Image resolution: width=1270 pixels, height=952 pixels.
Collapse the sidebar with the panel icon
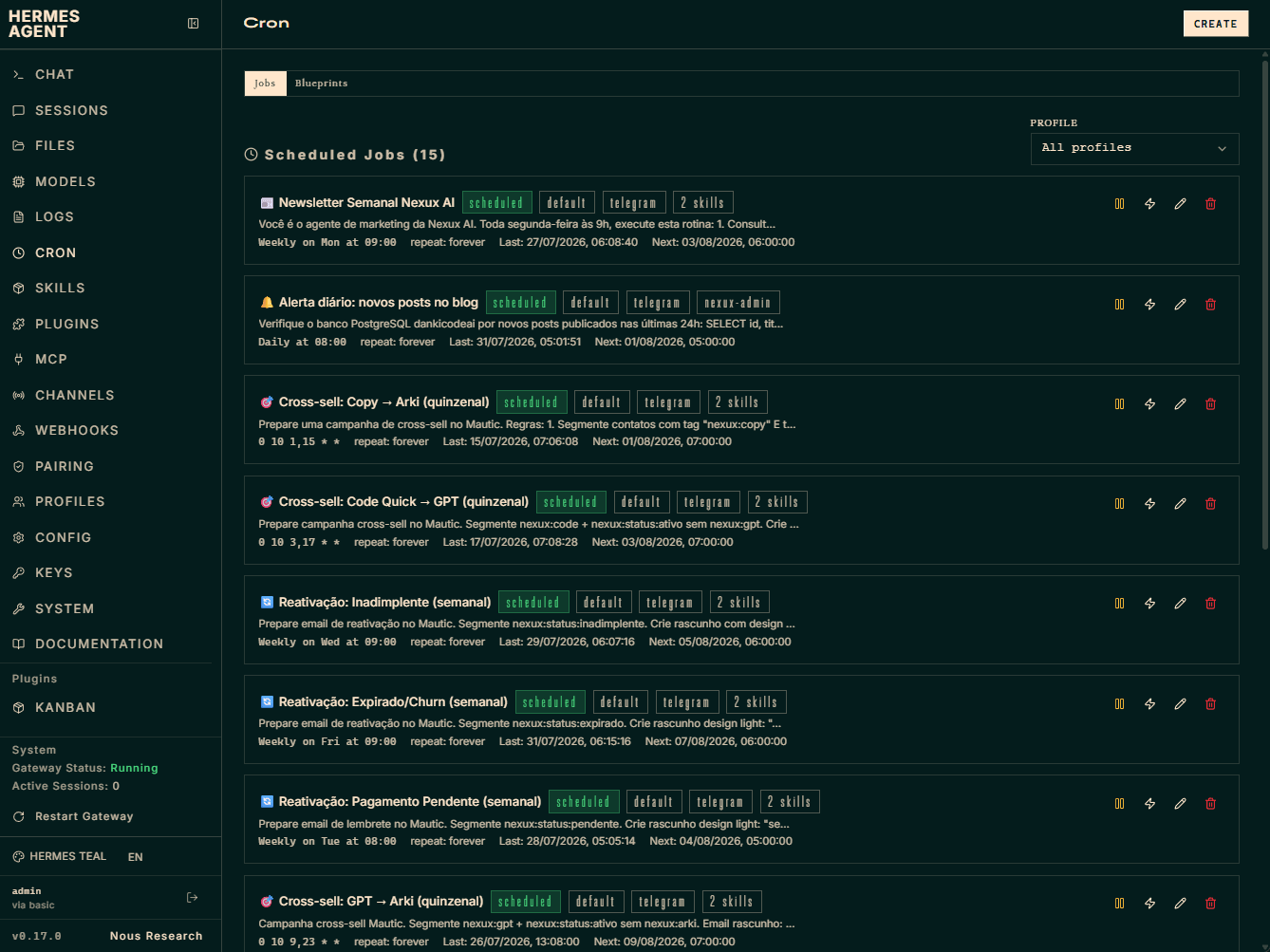coord(194,24)
